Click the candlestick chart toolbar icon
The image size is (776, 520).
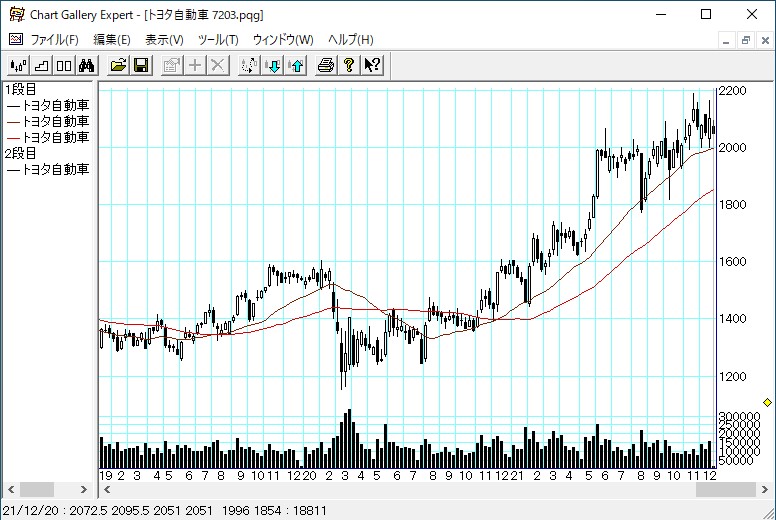[17, 65]
